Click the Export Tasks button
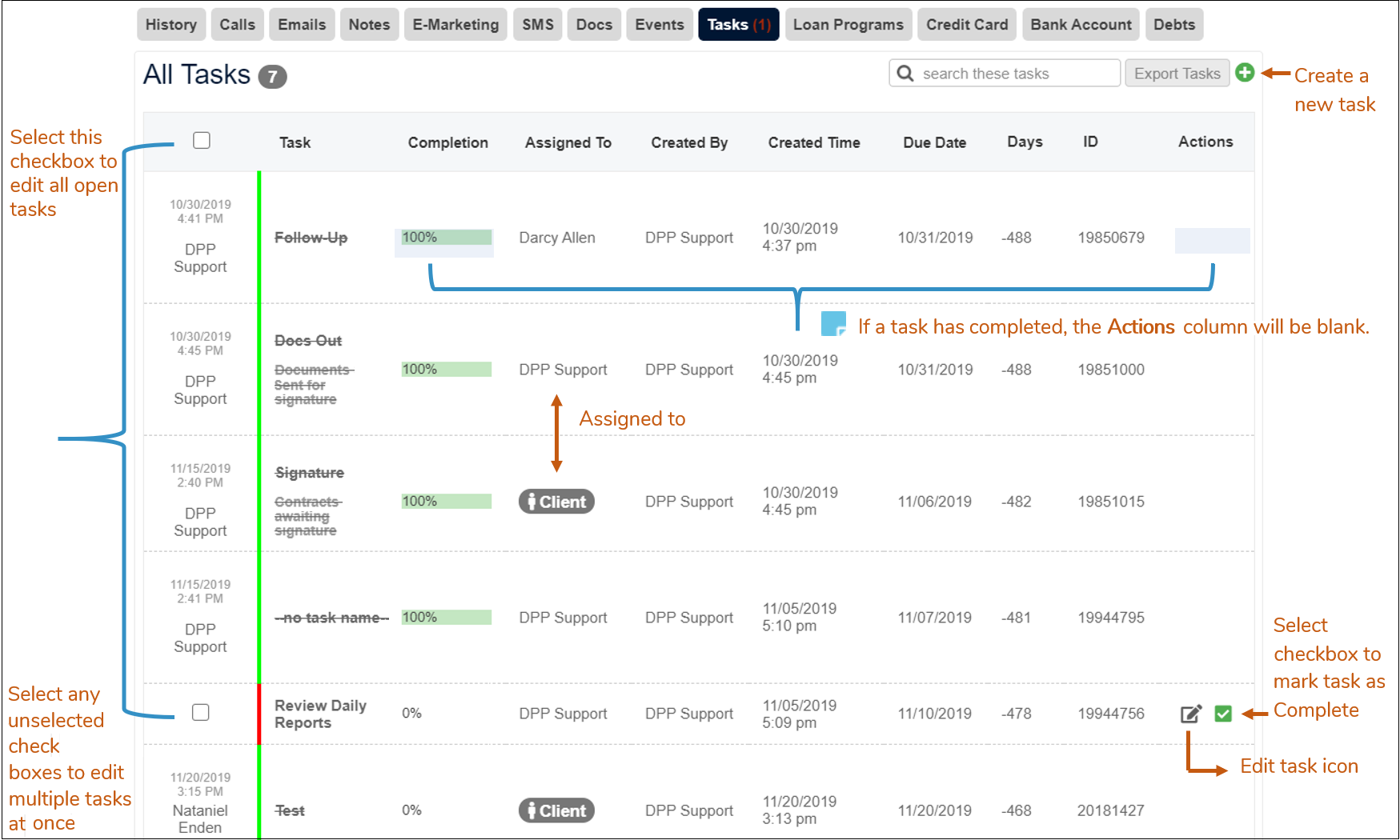Viewport: 1400px width, 840px height. click(x=1177, y=73)
